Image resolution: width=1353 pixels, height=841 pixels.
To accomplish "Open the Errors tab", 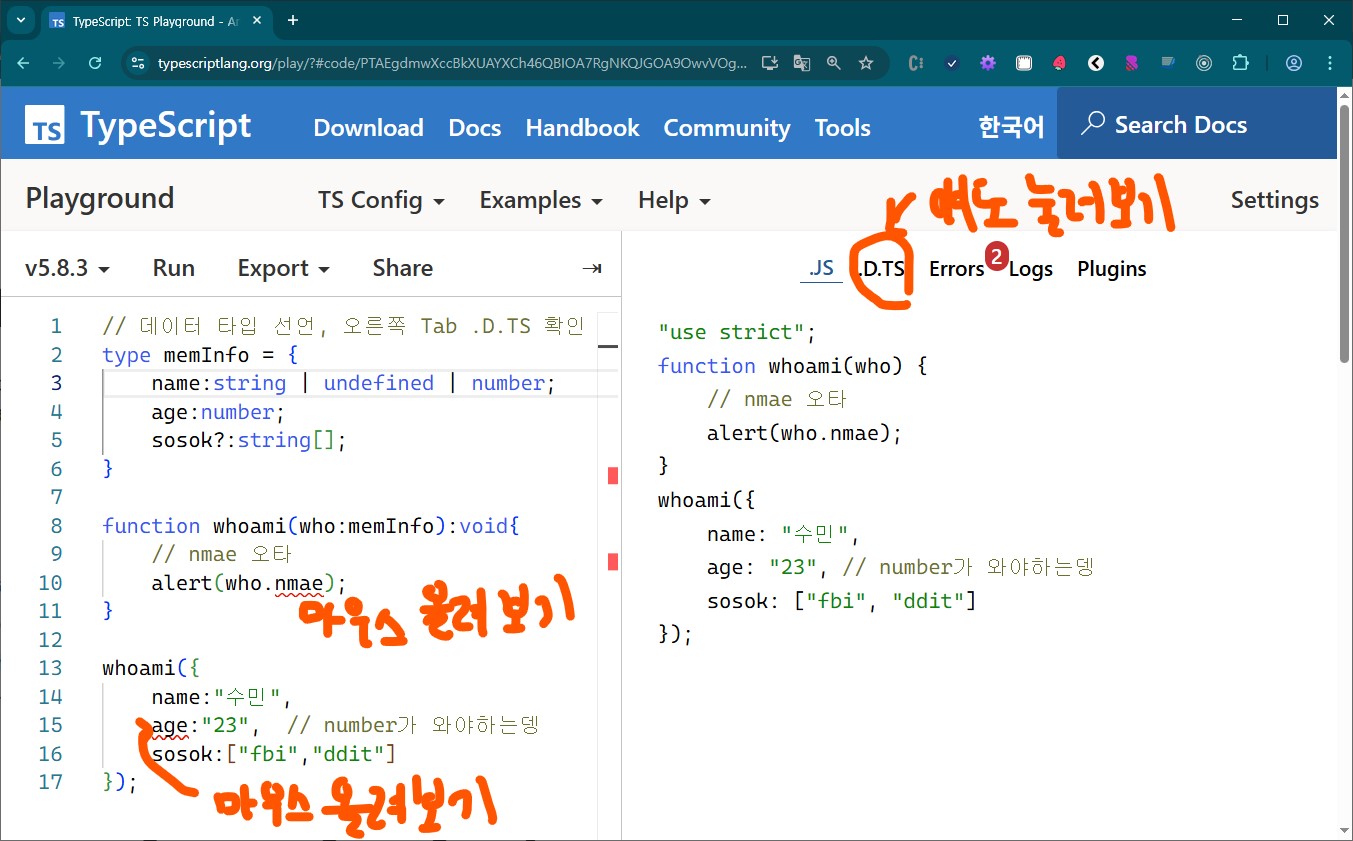I will (x=957, y=268).
